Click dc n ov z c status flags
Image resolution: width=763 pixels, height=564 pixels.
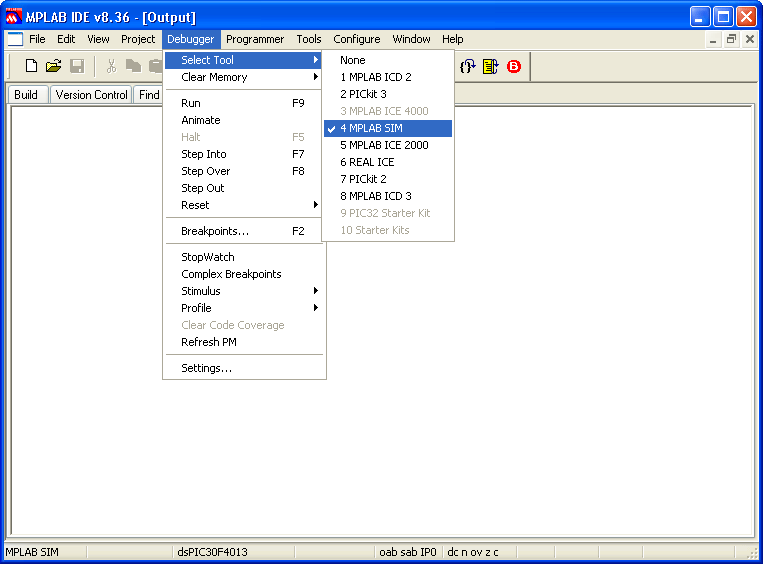click(x=473, y=552)
